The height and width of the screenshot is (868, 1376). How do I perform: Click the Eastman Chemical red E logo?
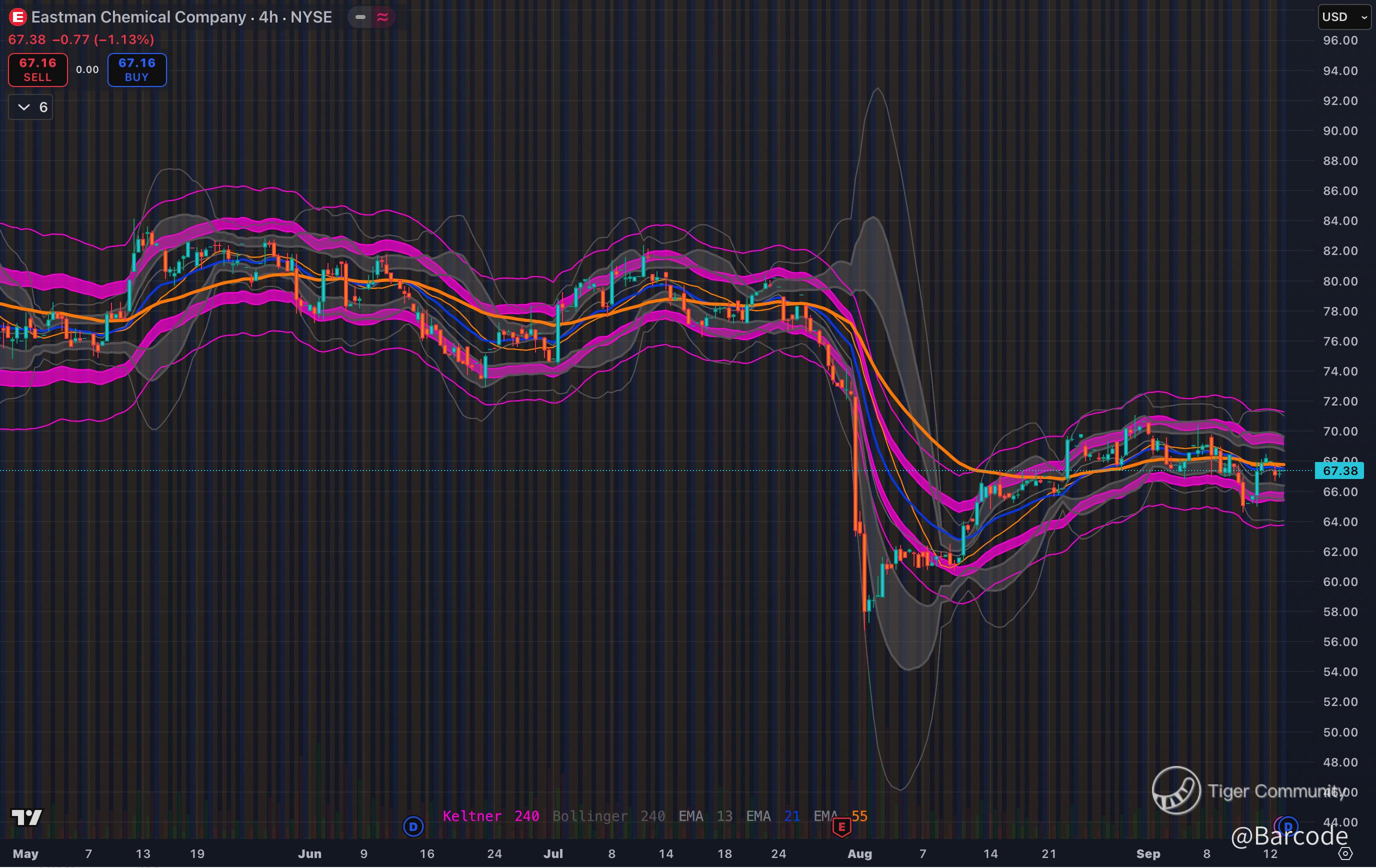click(x=17, y=17)
